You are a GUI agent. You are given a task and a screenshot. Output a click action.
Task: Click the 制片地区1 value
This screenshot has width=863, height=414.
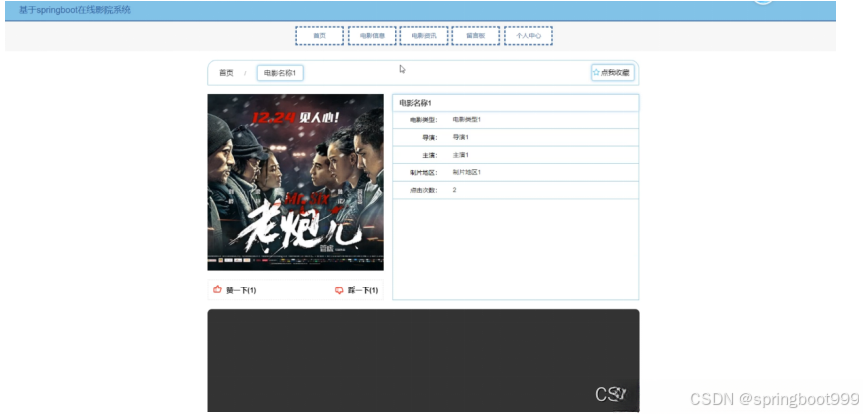pyautogui.click(x=467, y=172)
